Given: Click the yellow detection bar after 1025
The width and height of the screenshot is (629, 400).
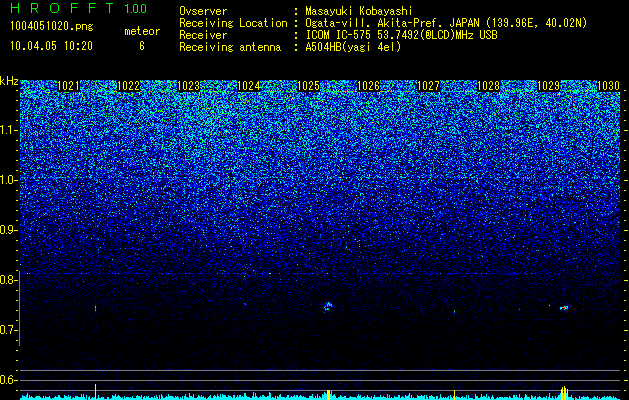Looking at the screenshot, I should point(329,395).
